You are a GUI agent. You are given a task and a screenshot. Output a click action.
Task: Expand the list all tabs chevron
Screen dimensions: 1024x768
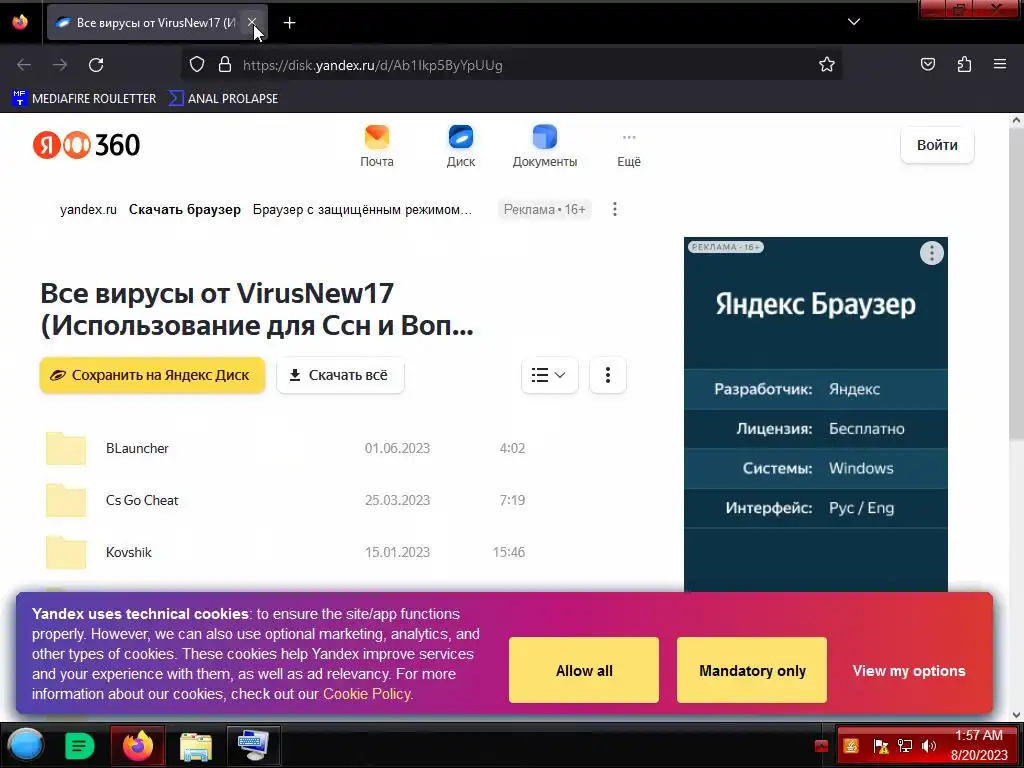point(854,22)
